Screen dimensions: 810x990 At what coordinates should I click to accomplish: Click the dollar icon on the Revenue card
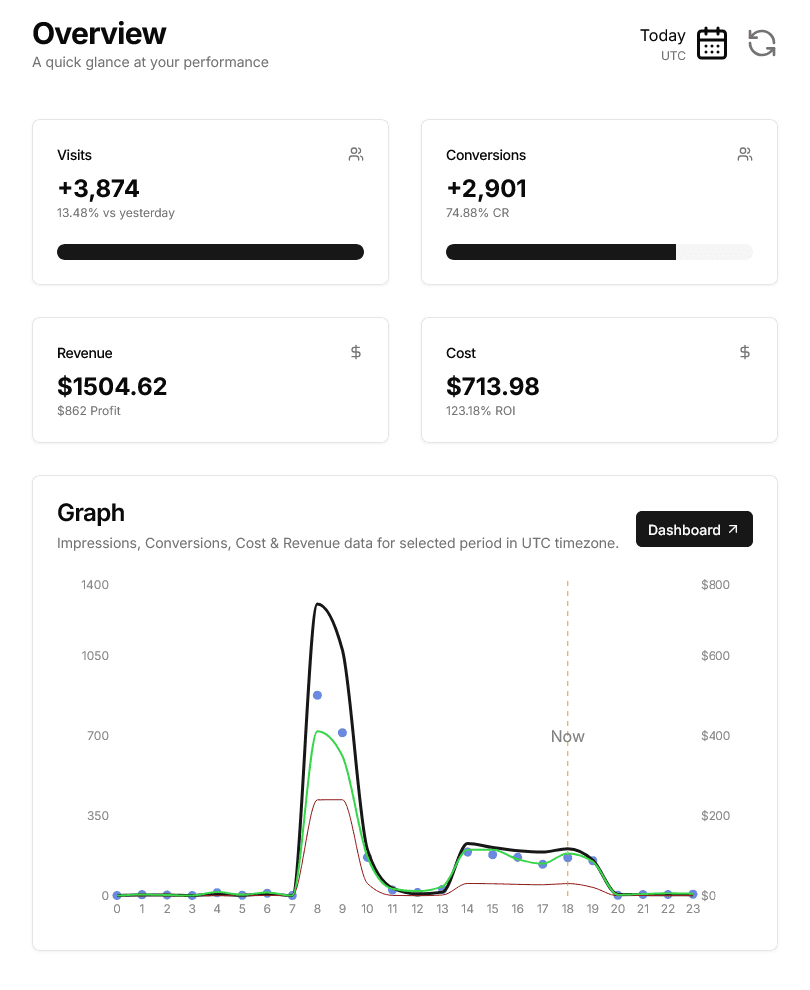(355, 352)
